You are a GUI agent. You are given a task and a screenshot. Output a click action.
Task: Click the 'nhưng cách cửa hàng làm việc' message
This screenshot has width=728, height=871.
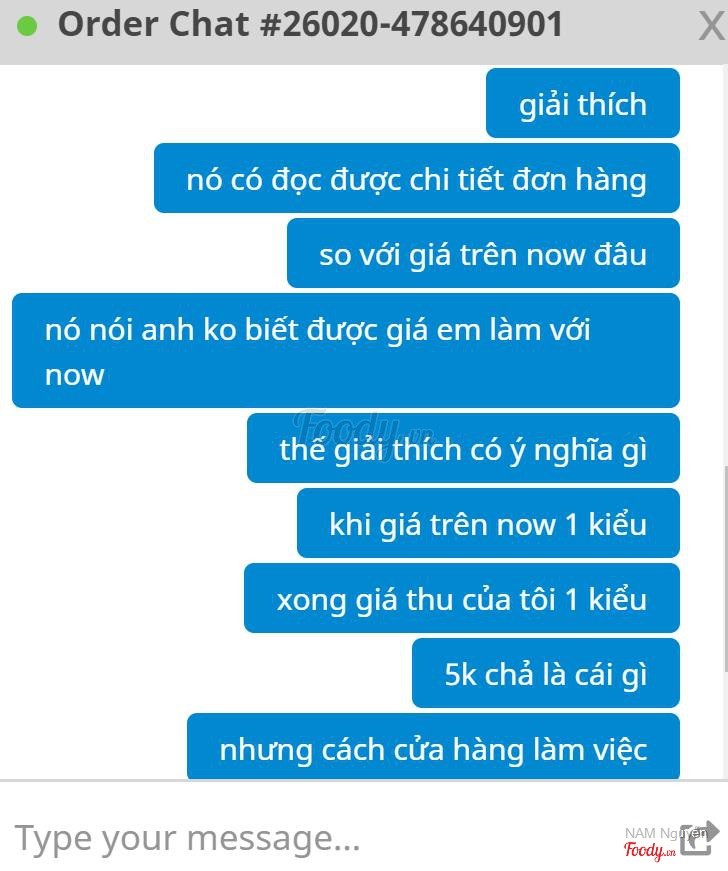pyautogui.click(x=433, y=747)
